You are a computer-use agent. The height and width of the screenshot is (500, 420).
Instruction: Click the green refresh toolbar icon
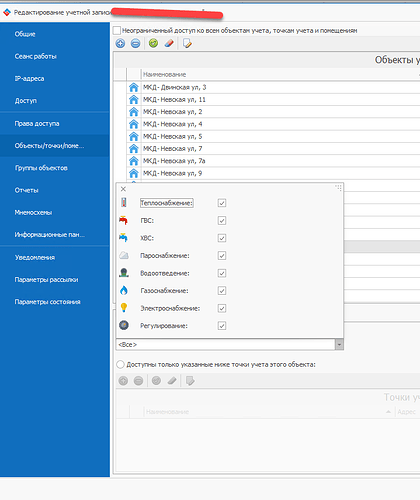[x=153, y=43]
